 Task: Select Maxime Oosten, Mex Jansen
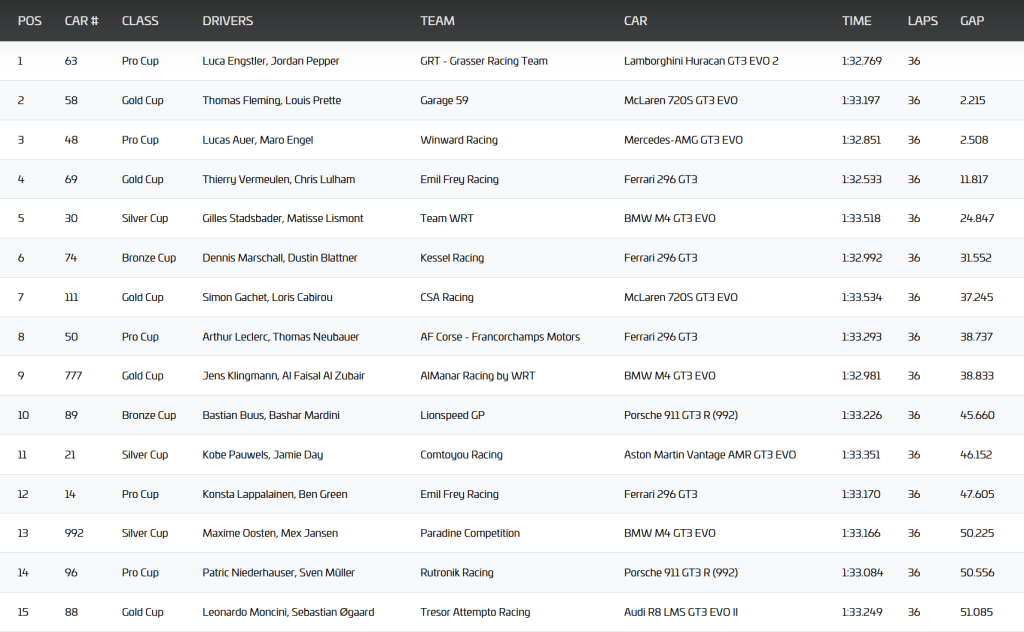point(270,533)
